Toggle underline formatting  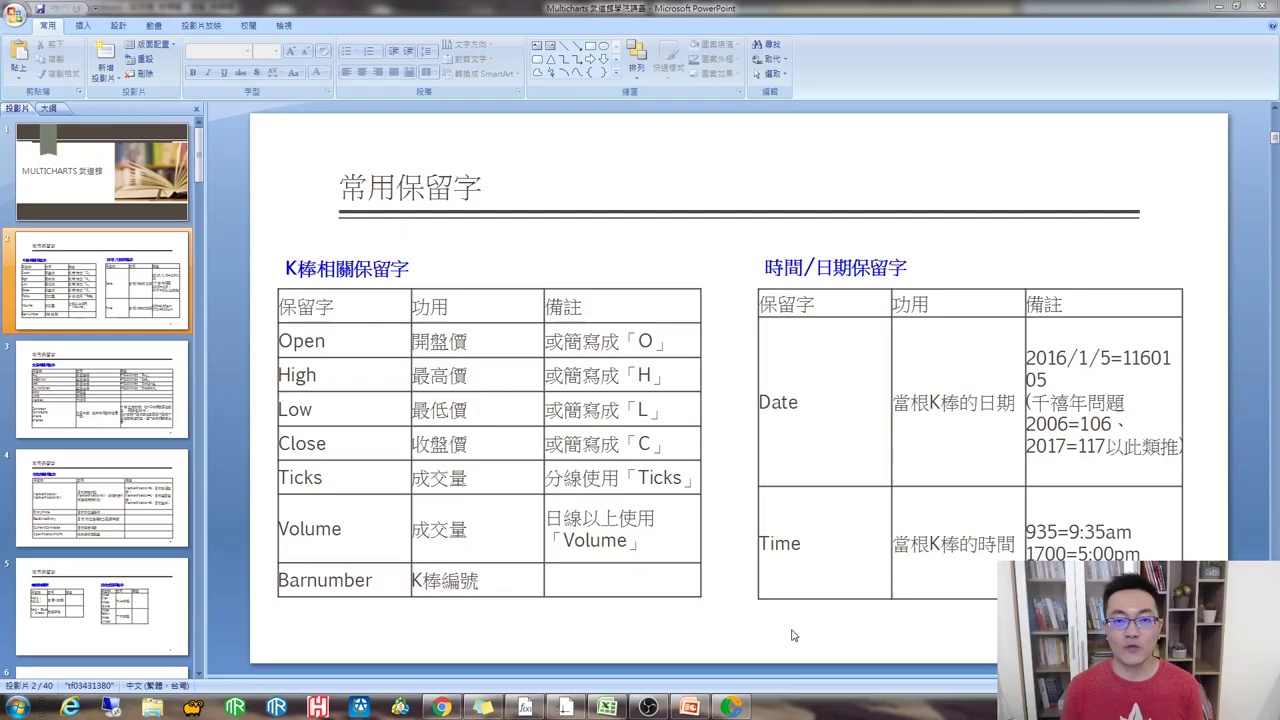224,73
